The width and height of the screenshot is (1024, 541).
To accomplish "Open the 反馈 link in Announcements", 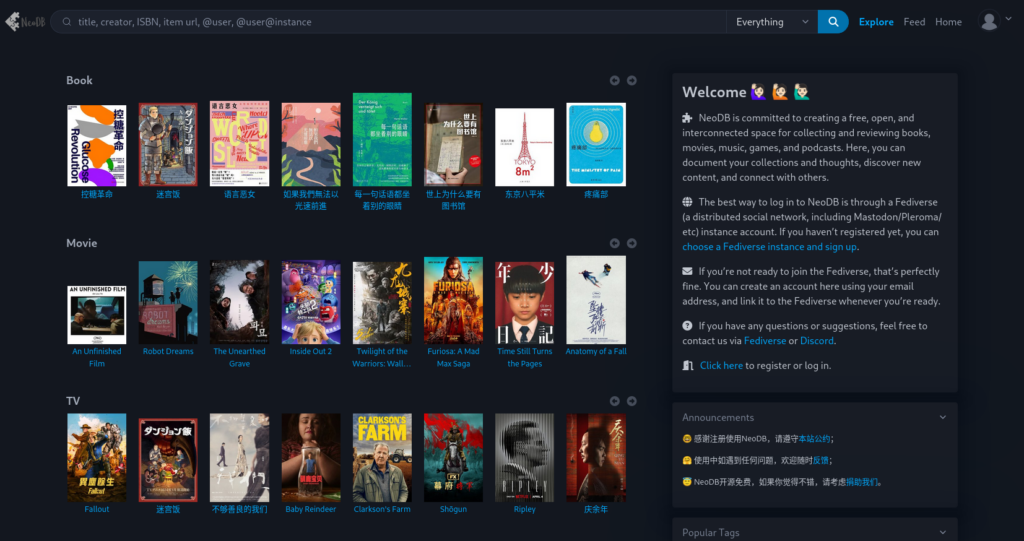I will click(820, 461).
